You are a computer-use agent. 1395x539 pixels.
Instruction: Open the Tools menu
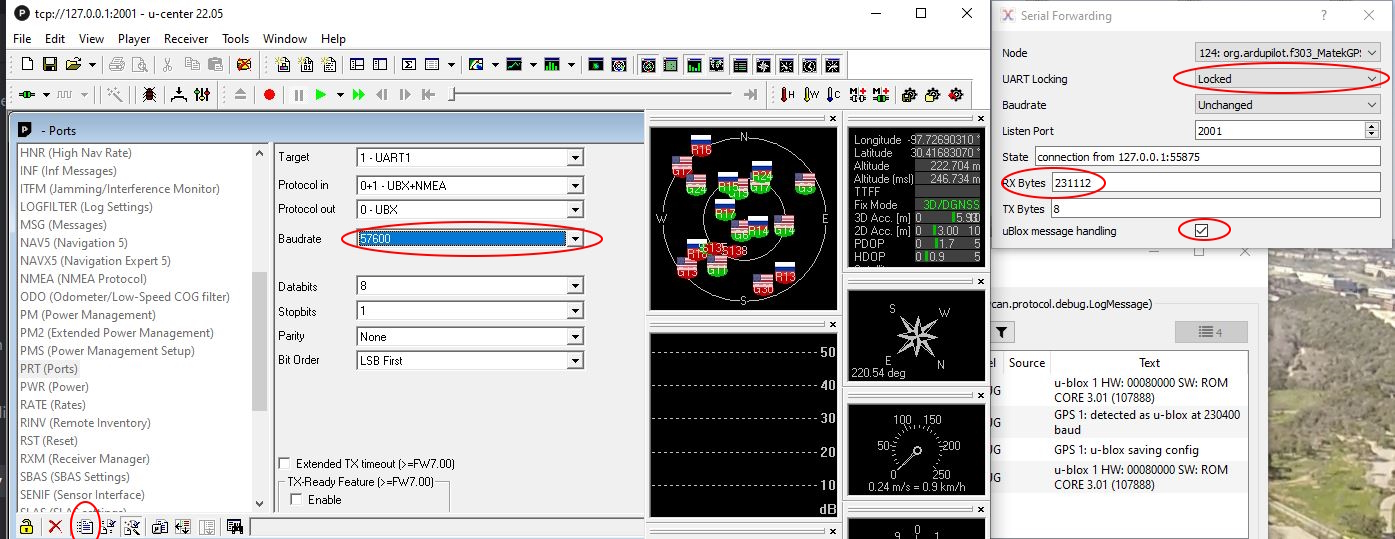[236, 39]
